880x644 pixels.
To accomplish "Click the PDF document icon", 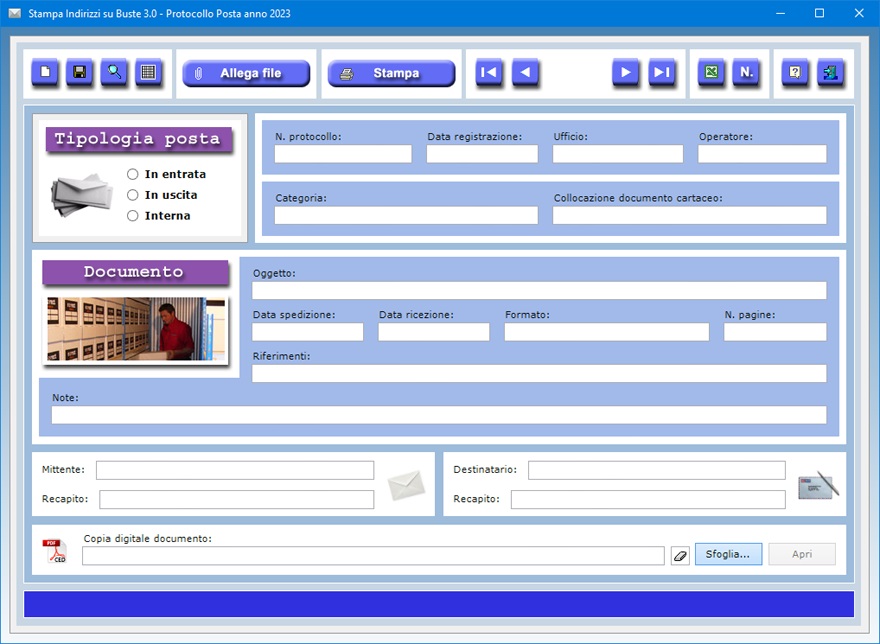I will (54, 551).
